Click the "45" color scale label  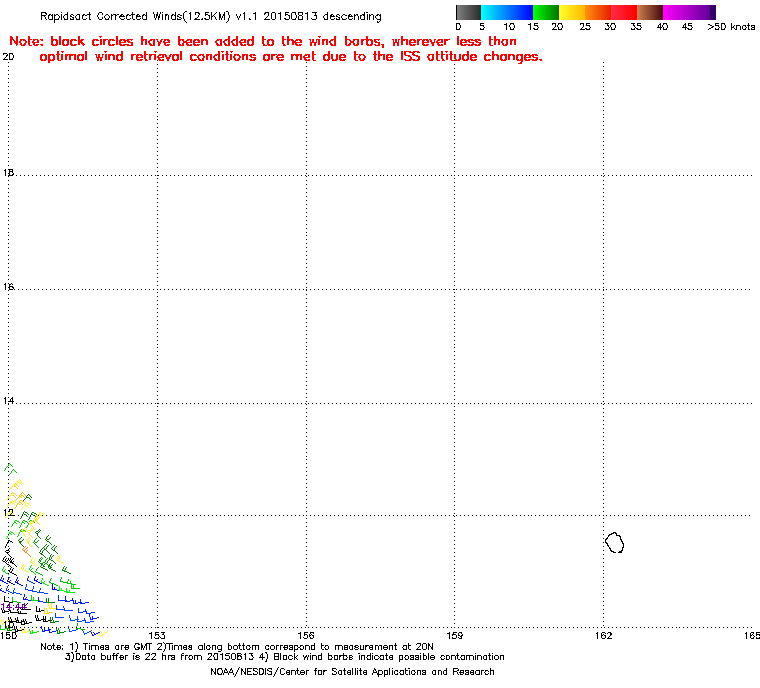tap(687, 27)
